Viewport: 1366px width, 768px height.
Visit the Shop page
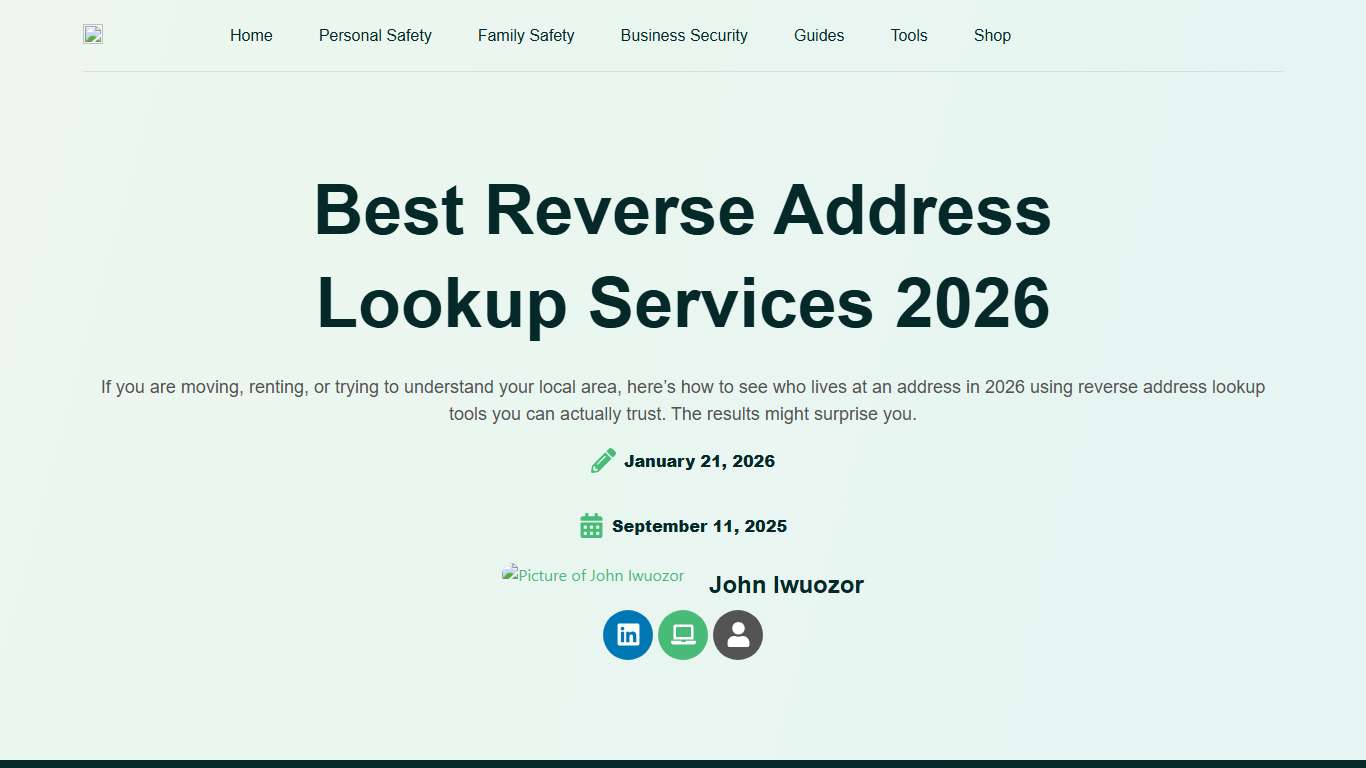coord(992,35)
